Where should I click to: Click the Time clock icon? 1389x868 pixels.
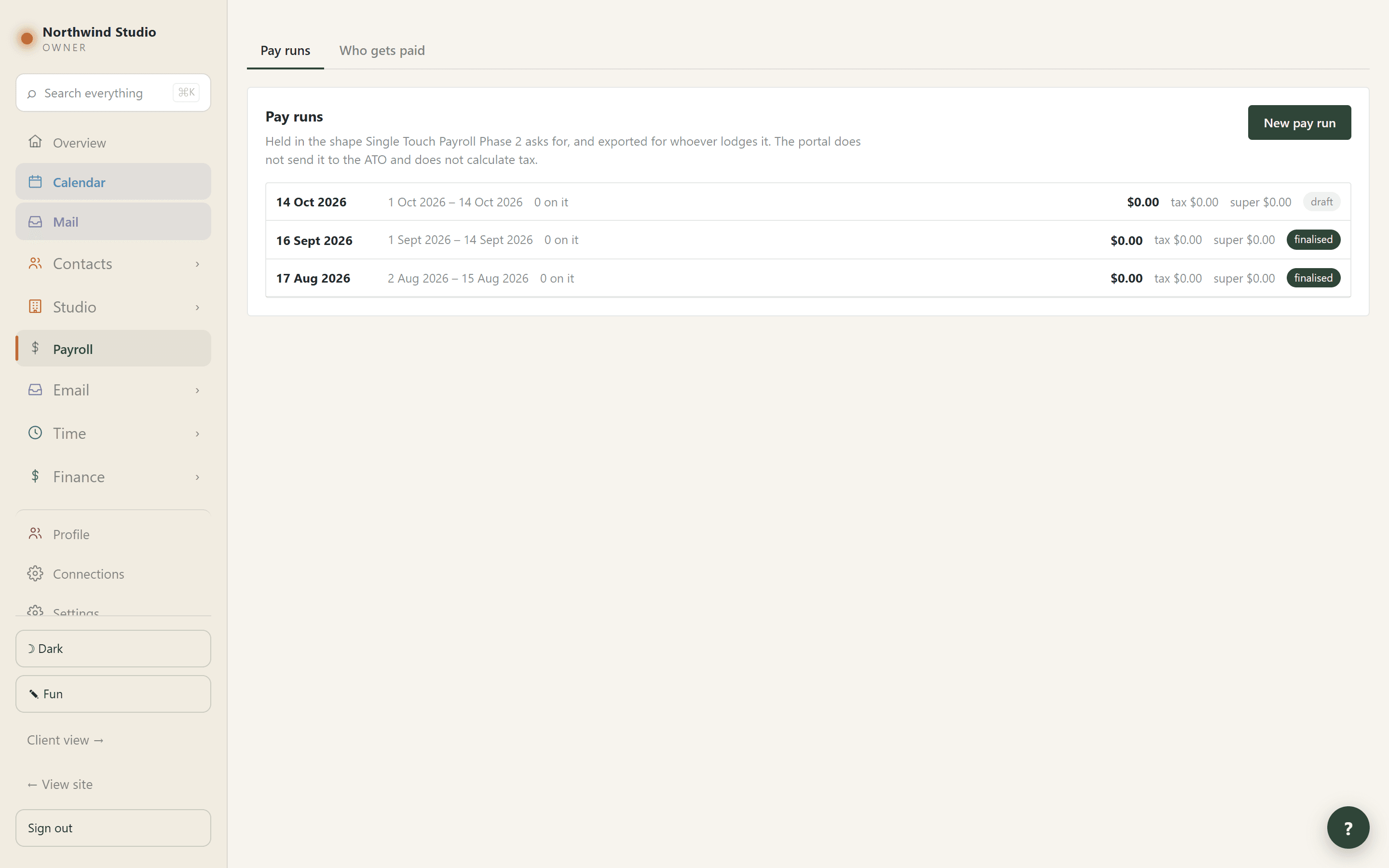pos(35,433)
